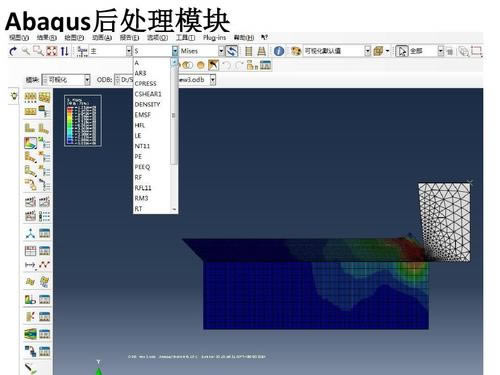The image size is (500, 375).
Task: Open the 动画(A) menu
Action: coord(102,38)
